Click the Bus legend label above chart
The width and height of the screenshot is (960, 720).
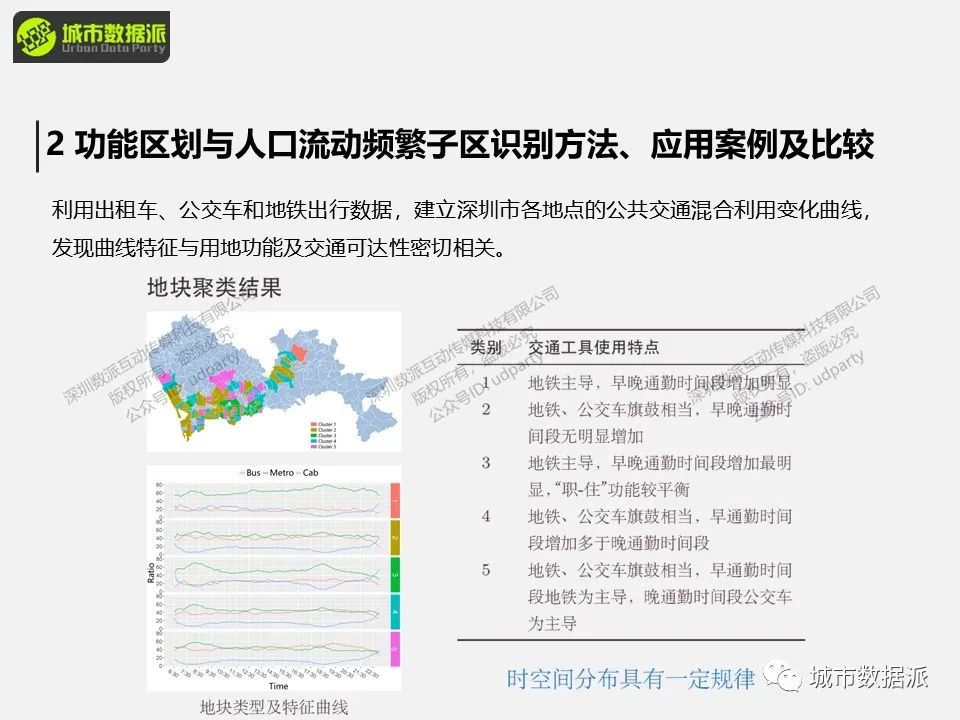click(x=250, y=473)
